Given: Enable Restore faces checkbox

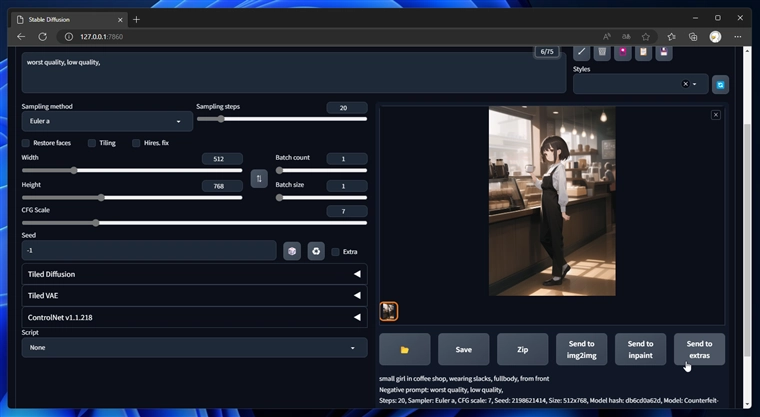Looking at the screenshot, I should (x=26, y=143).
